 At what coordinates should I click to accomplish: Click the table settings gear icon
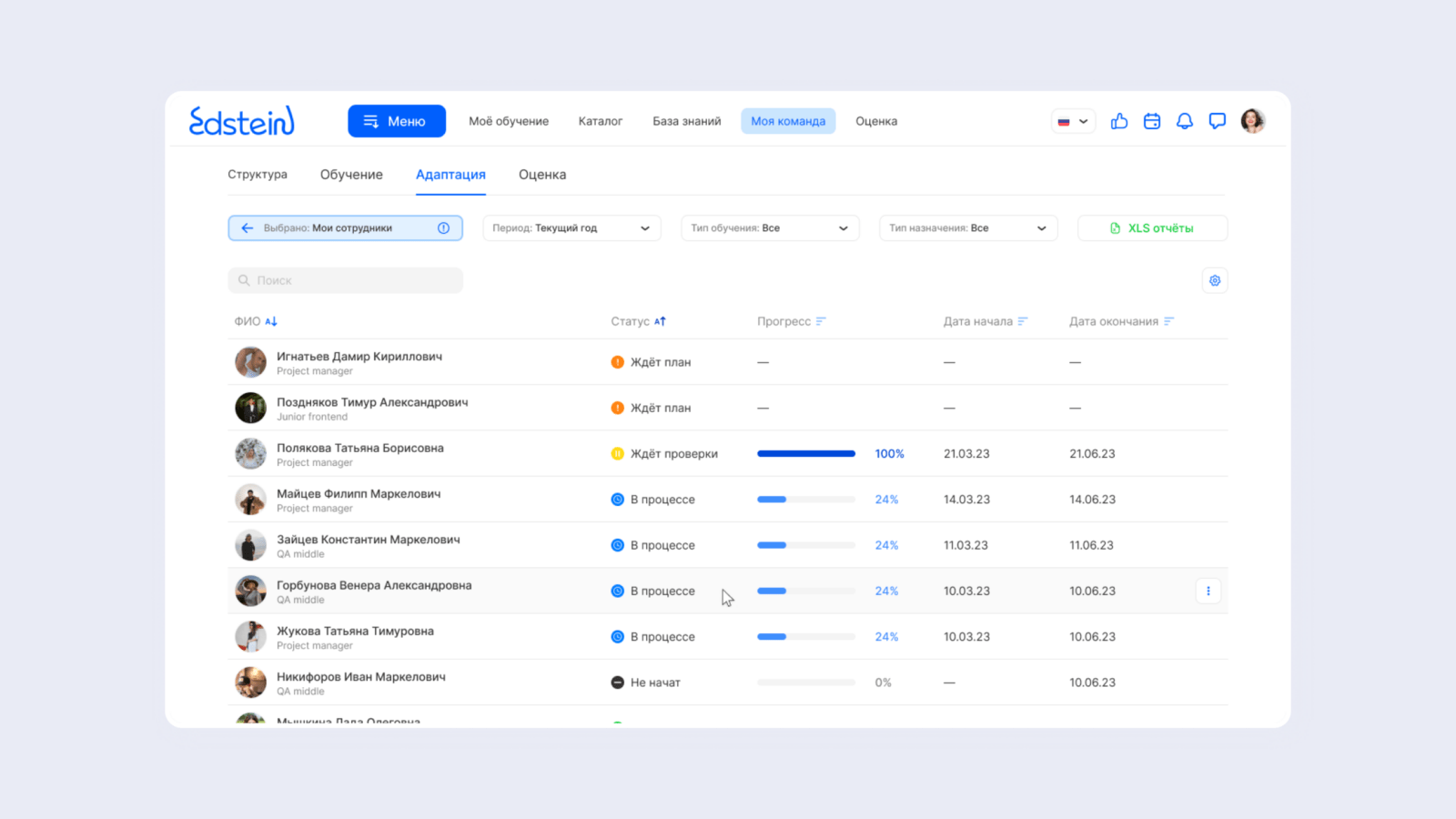[x=1214, y=280]
